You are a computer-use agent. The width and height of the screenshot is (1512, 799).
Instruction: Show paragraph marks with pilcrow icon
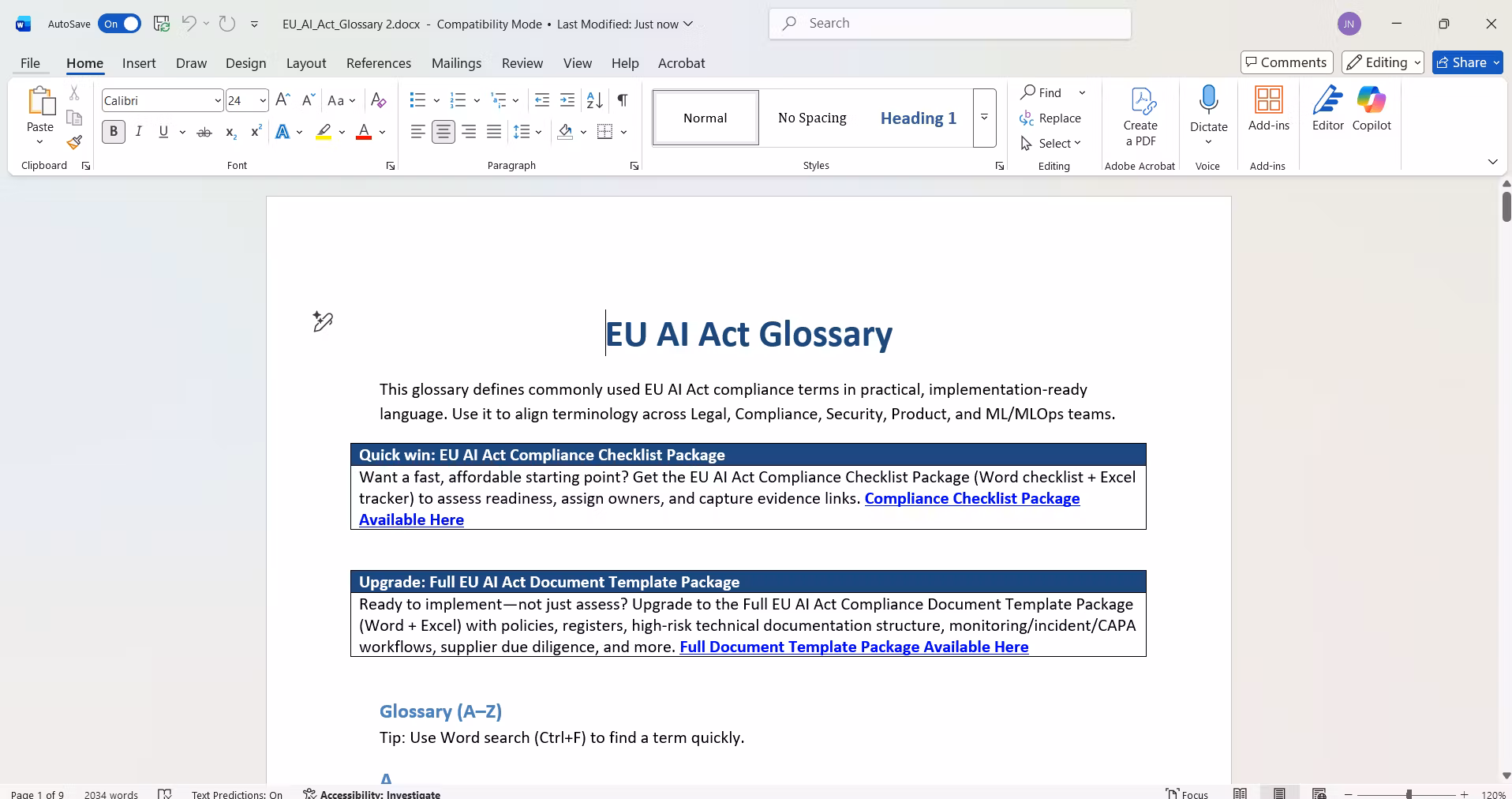pyautogui.click(x=623, y=100)
